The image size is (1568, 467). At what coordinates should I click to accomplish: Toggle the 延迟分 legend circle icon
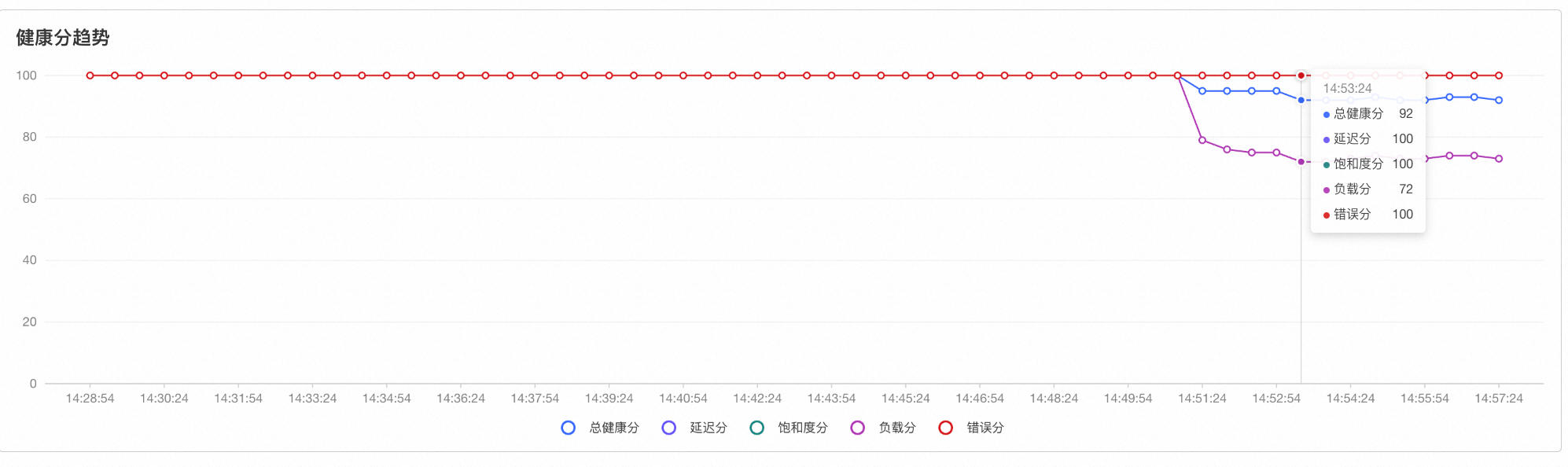click(669, 428)
